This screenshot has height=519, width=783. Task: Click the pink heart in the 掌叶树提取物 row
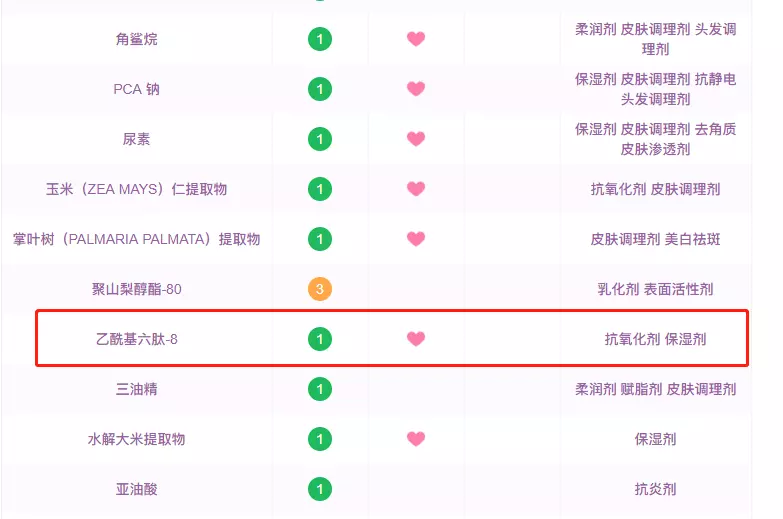[415, 238]
